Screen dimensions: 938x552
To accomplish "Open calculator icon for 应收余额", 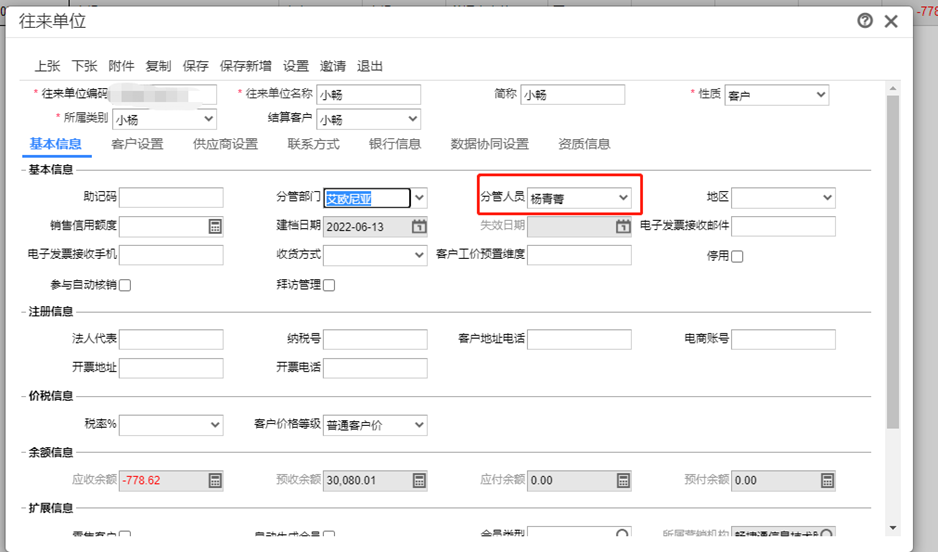I will click(215, 480).
